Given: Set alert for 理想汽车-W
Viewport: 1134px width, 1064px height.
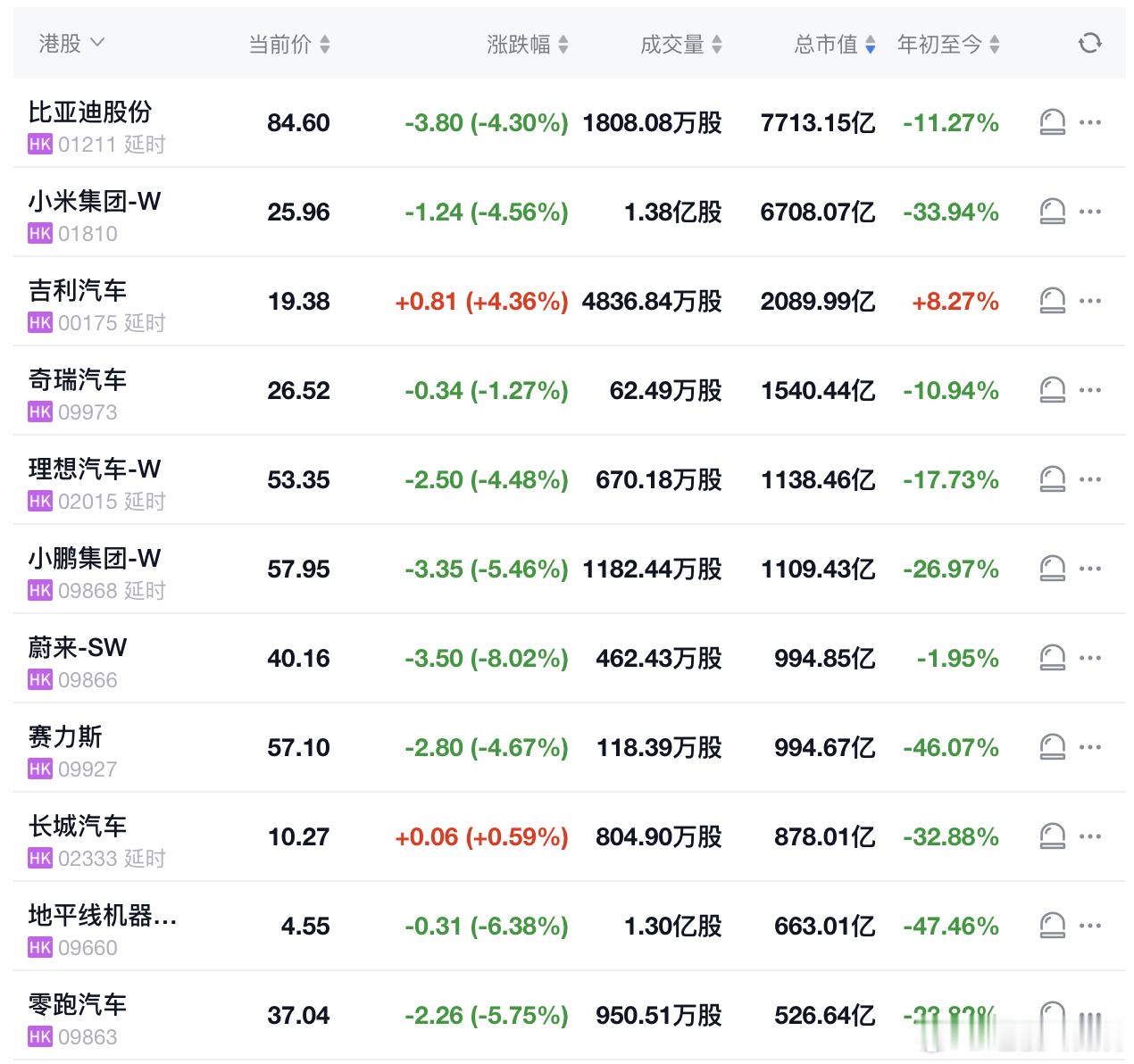Looking at the screenshot, I should (x=1053, y=479).
